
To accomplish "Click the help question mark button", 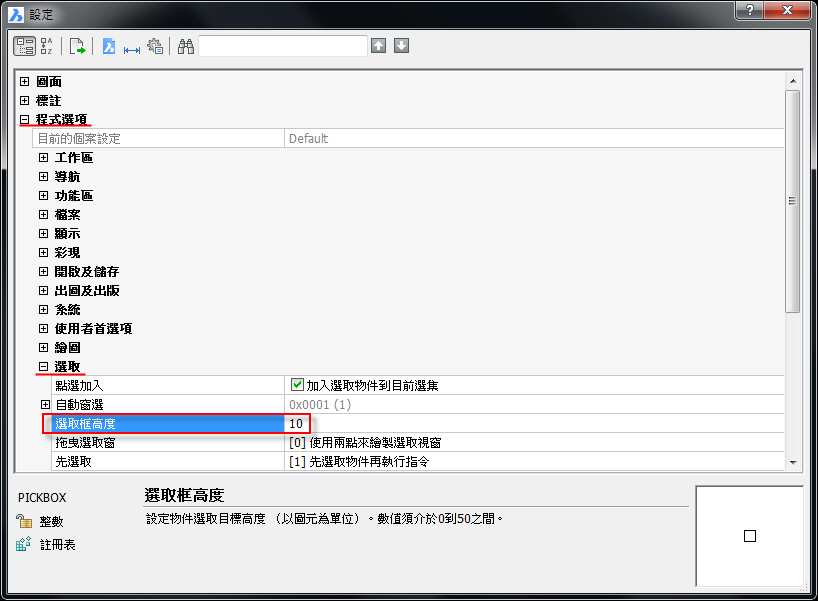I will point(749,10).
